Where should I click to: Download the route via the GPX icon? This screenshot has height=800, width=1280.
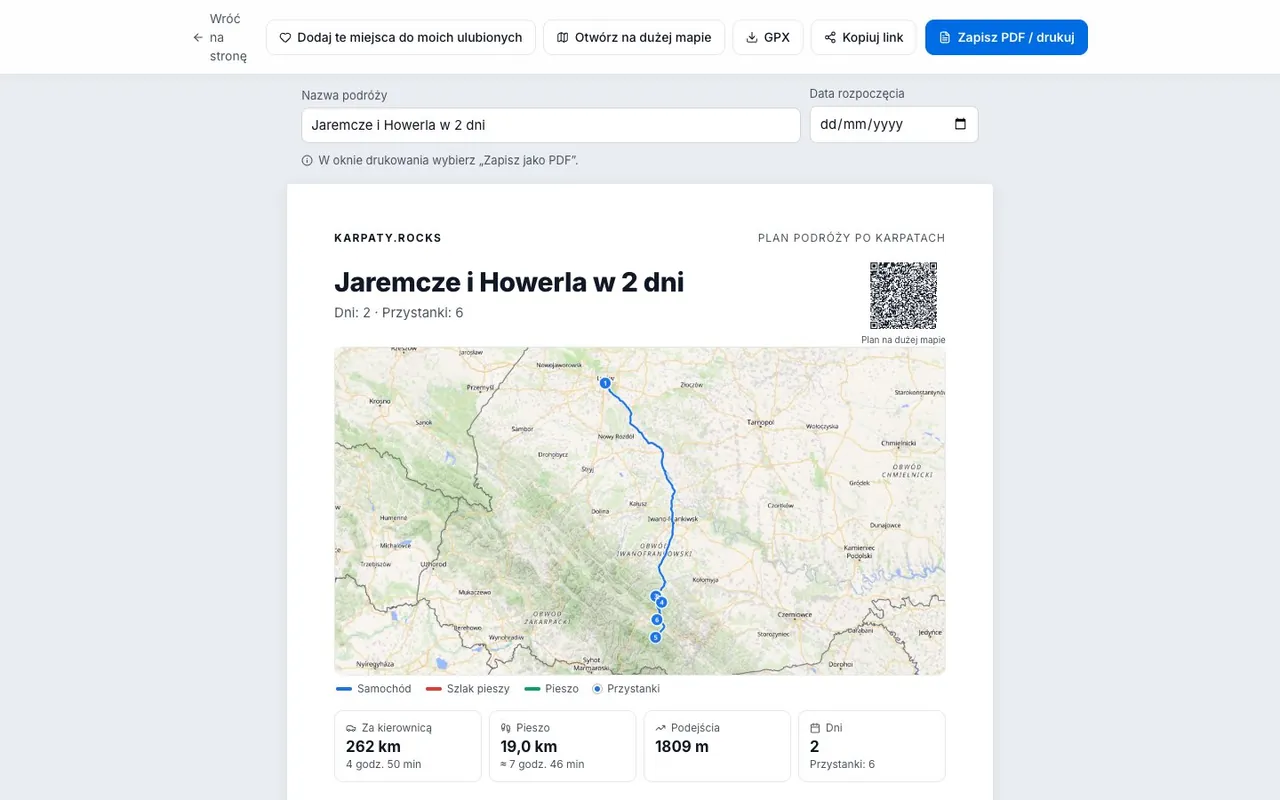[752, 38]
